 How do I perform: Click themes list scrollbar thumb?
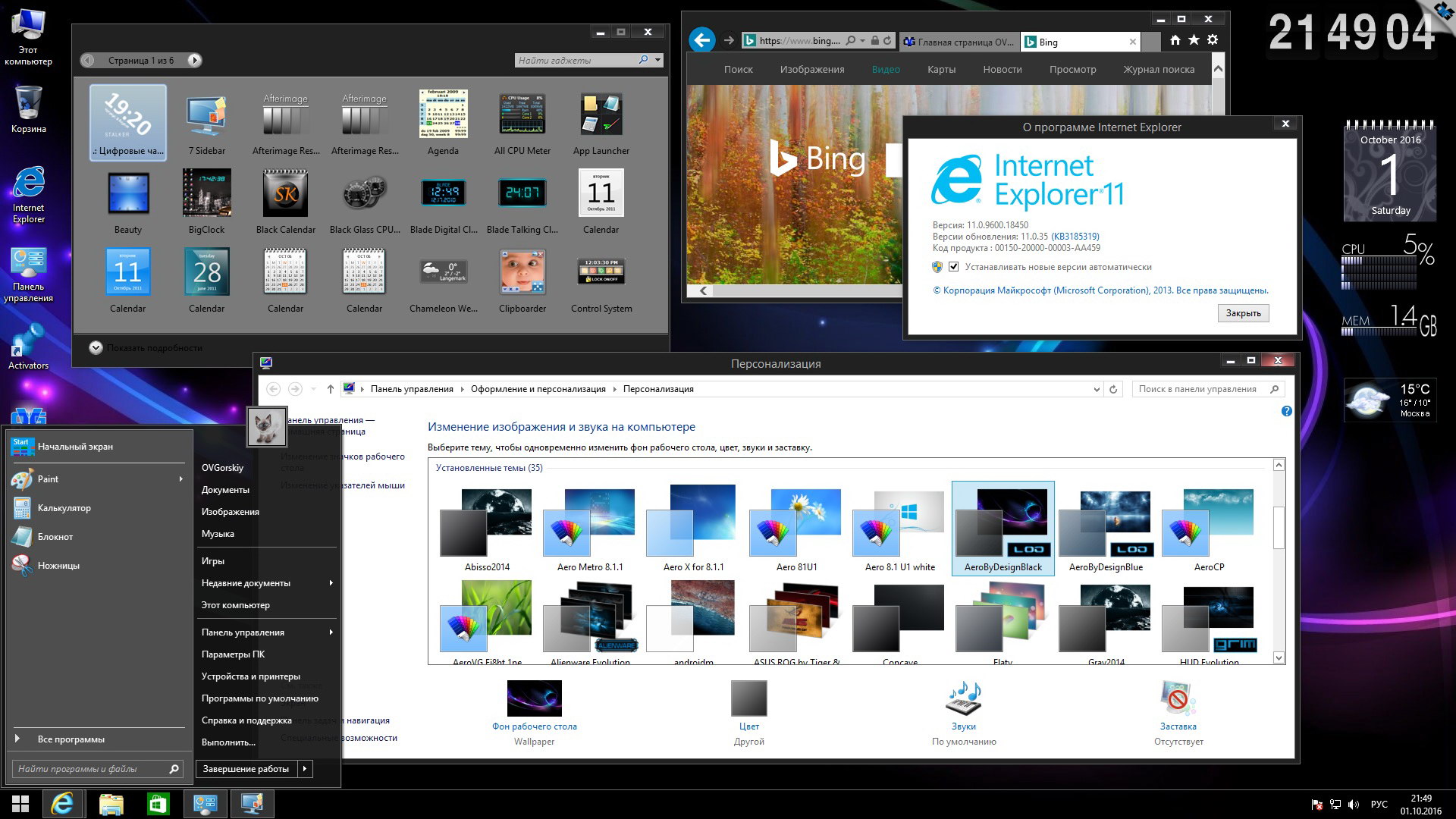1279,527
